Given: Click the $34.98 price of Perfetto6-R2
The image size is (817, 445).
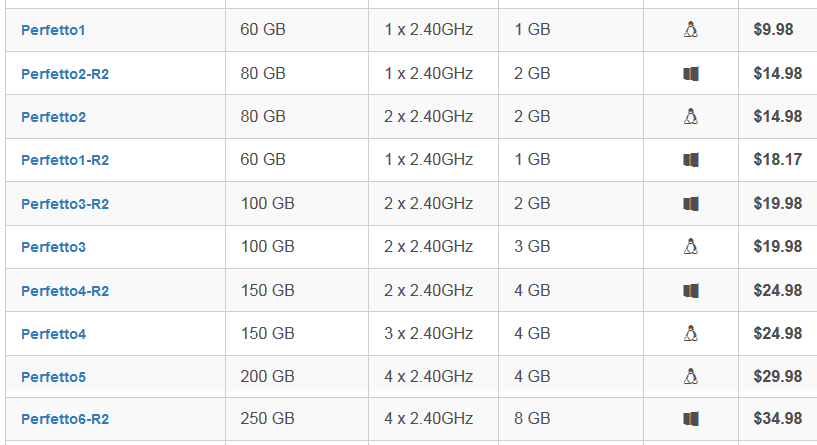Looking at the screenshot, I should 777,418.
